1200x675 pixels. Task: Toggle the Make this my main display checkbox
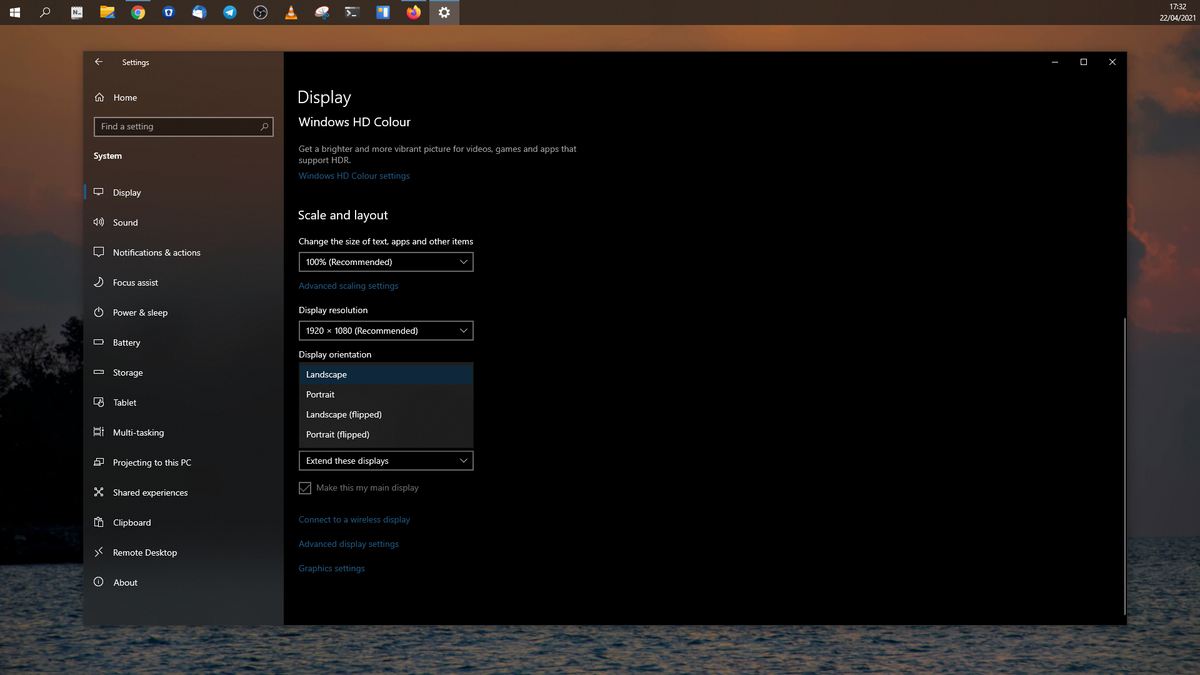tap(305, 488)
